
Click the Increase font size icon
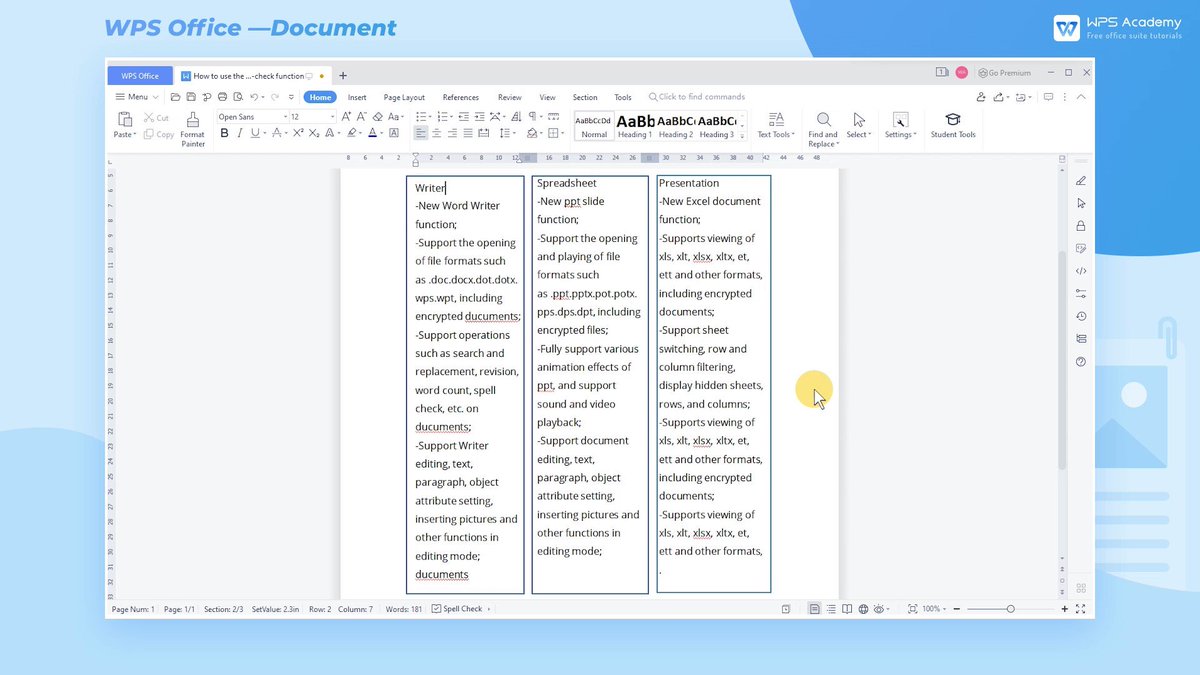coord(347,117)
